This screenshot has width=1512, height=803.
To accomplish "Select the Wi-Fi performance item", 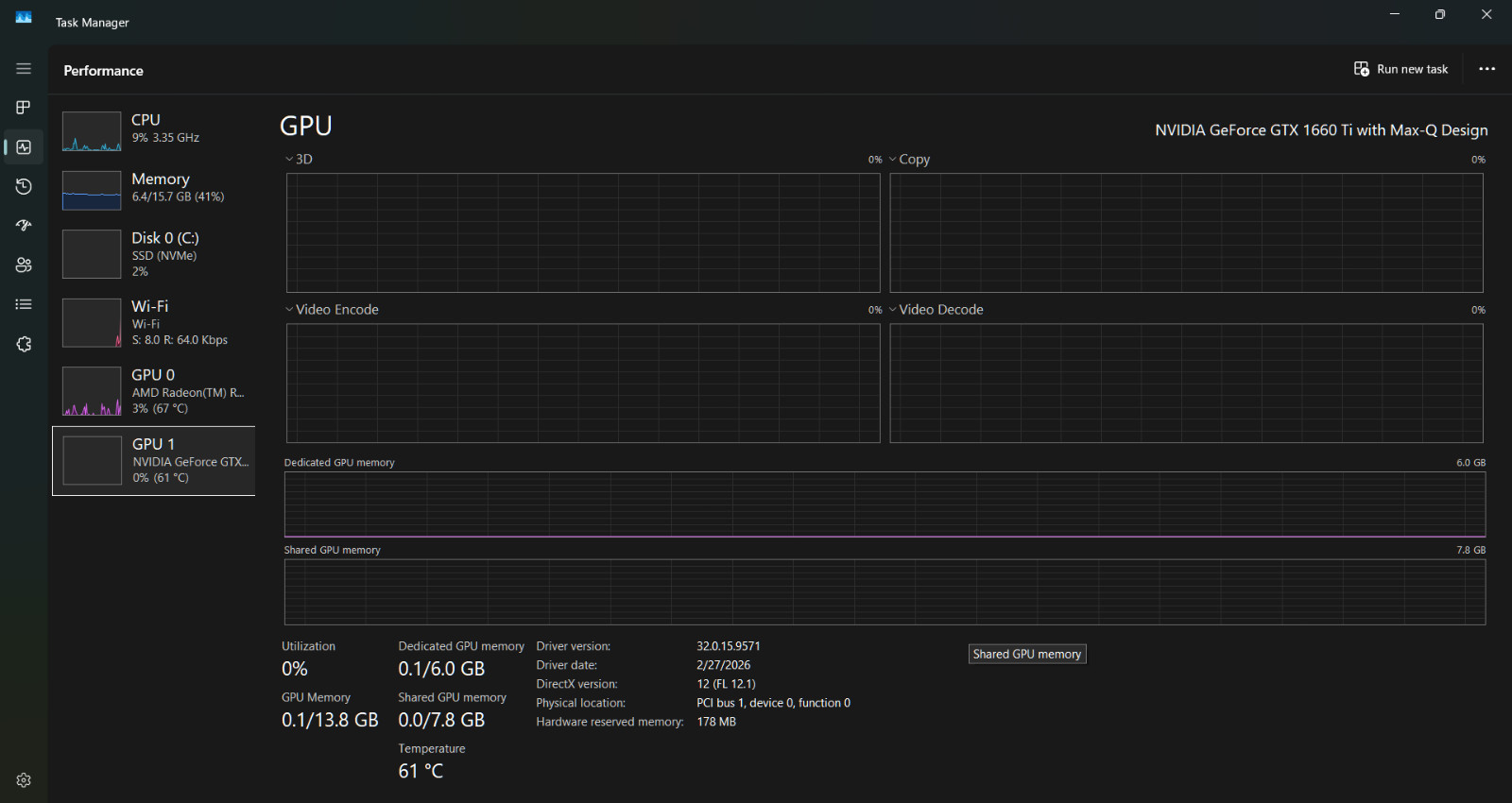I will (x=153, y=322).
